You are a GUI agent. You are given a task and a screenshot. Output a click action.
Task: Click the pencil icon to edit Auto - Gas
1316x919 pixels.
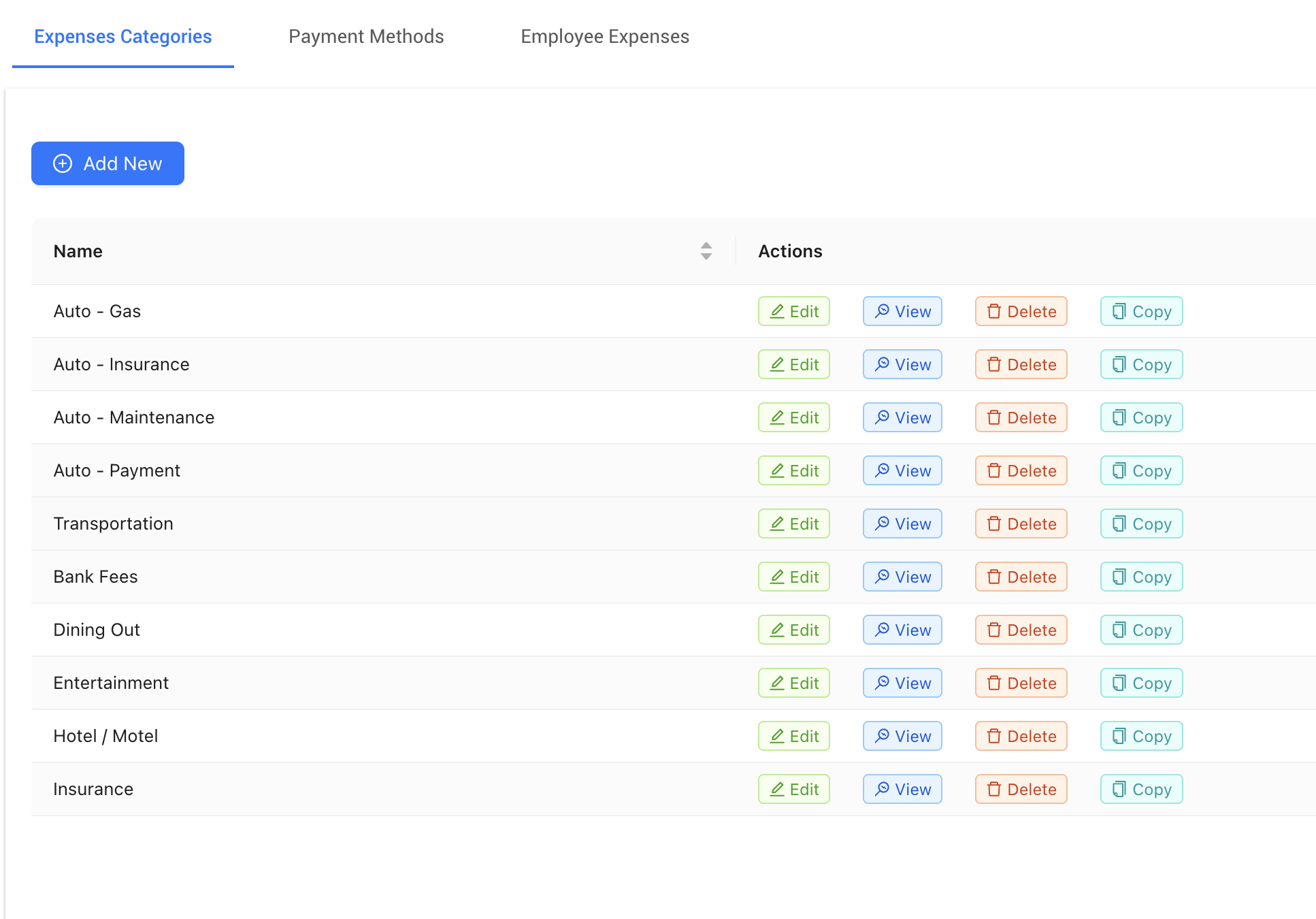779,311
